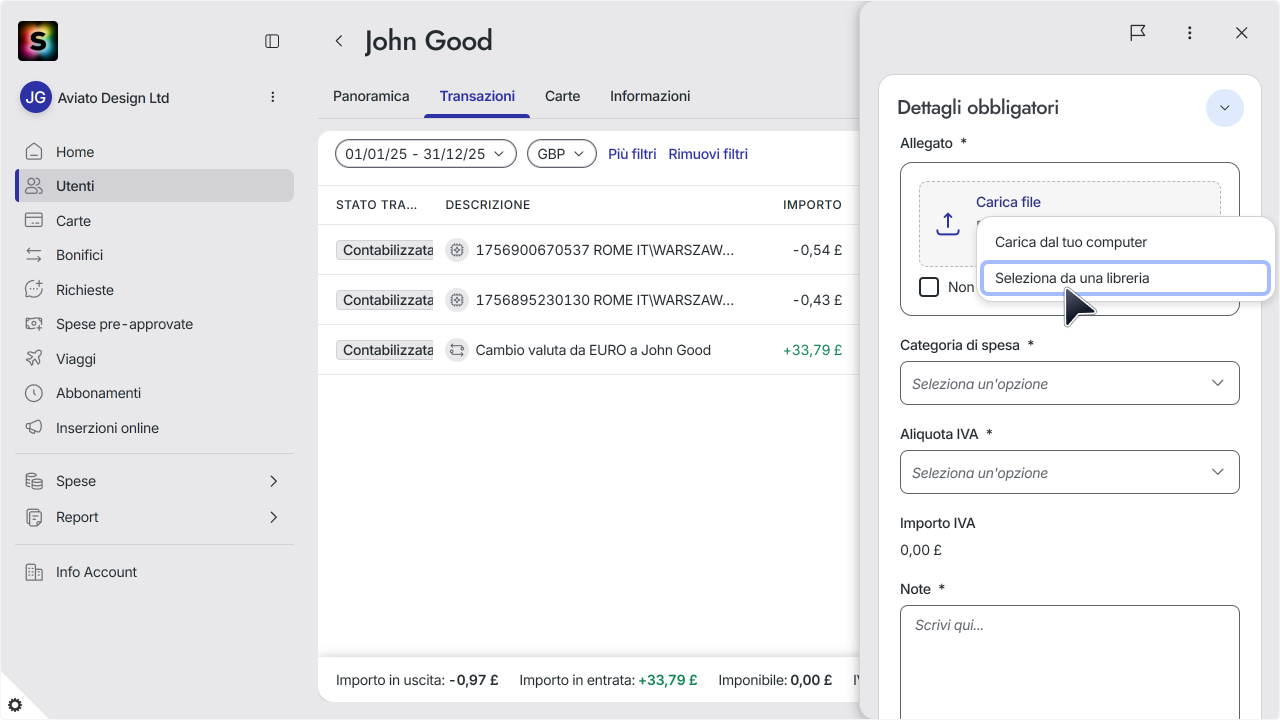
Task: Click the Carica file link
Action: click(1008, 202)
